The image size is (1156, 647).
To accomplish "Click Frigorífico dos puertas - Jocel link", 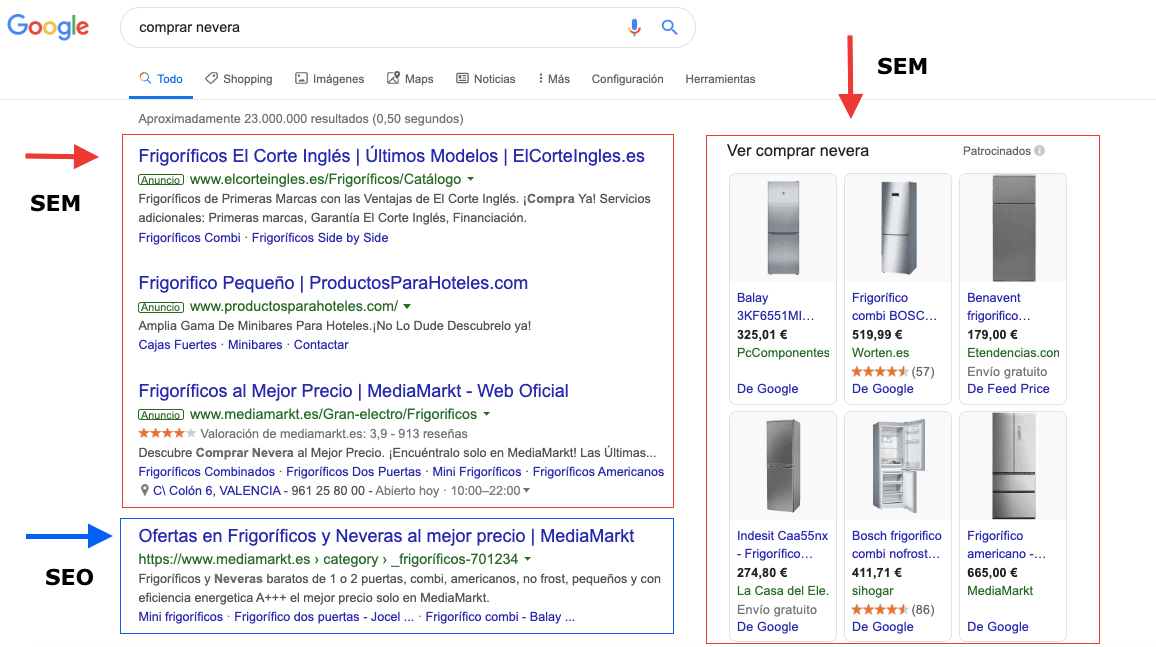I will [x=324, y=617].
